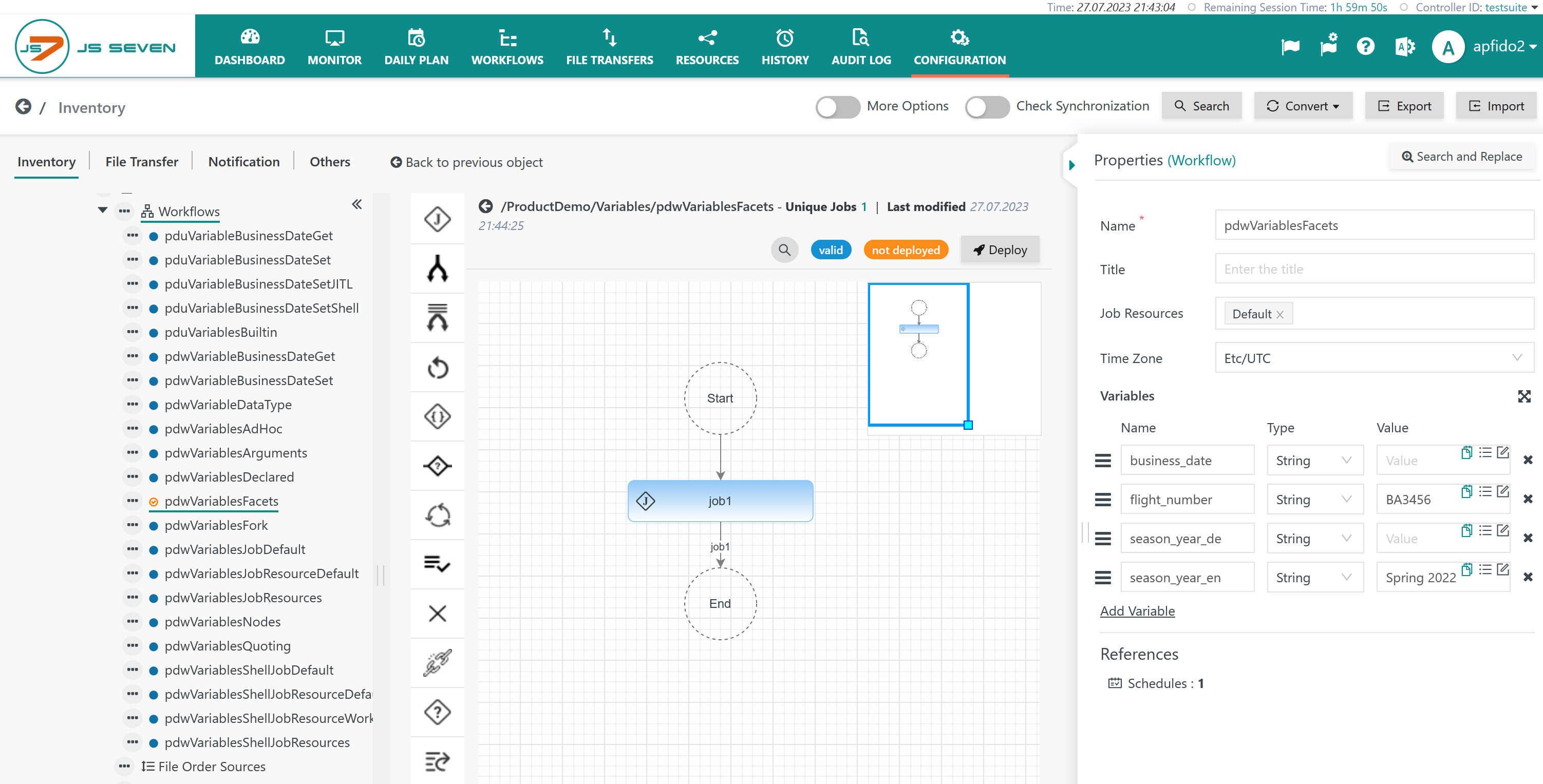Select the Try/Catch braces diamond icon
The height and width of the screenshot is (784, 1543).
coord(437,416)
